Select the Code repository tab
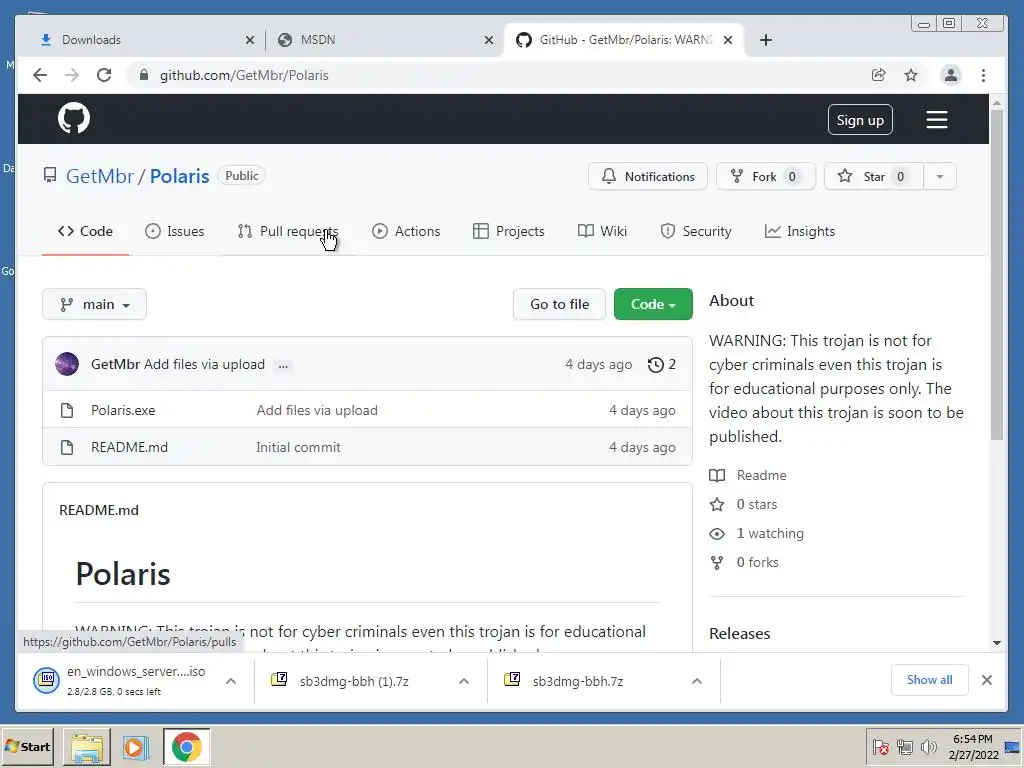 86,231
